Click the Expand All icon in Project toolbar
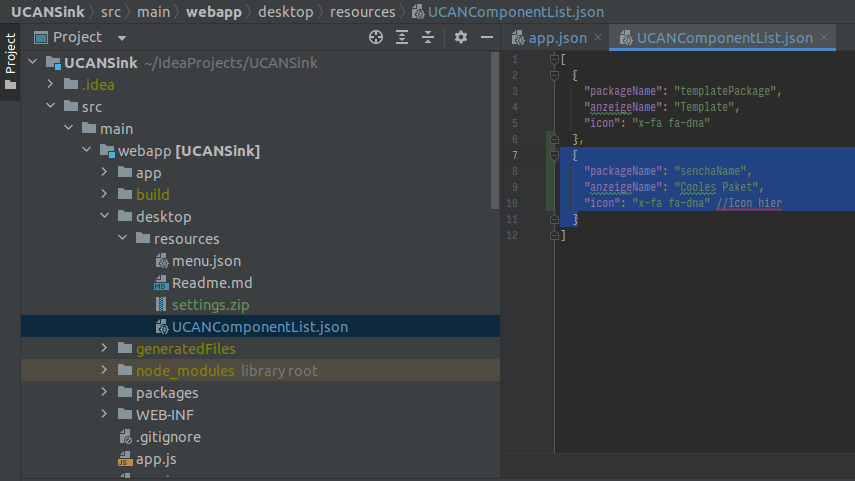This screenshot has height=481, width=855. (x=402, y=37)
